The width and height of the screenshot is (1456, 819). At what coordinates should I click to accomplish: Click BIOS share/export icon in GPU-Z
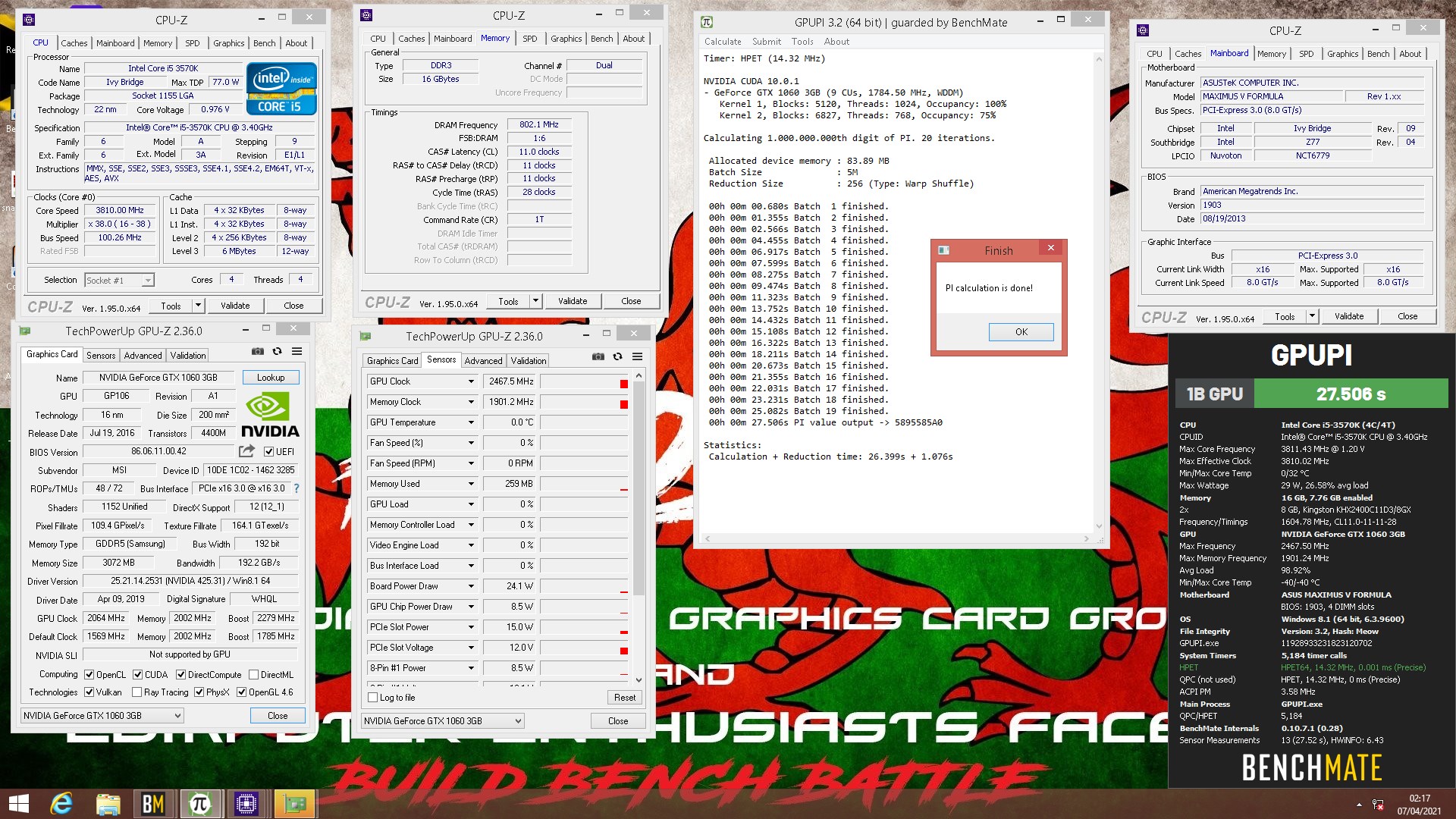pos(246,451)
